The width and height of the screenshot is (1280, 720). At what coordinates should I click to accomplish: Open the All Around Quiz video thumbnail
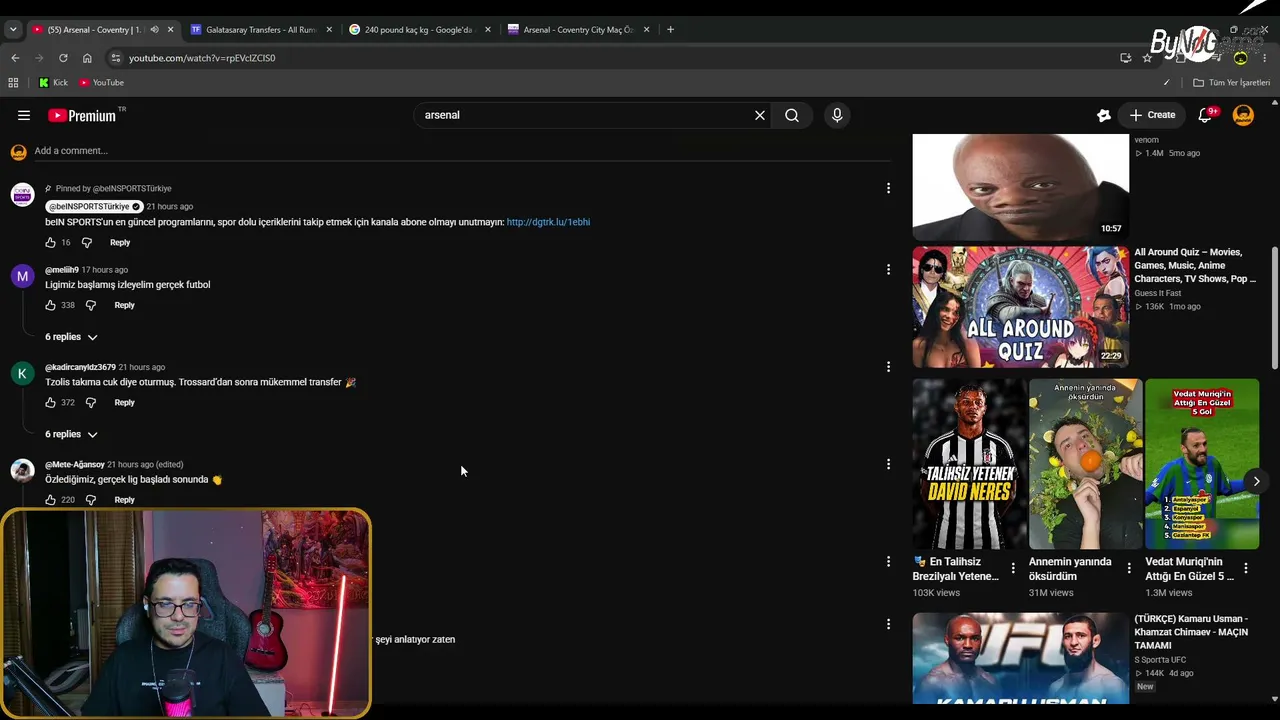pyautogui.click(x=1020, y=307)
